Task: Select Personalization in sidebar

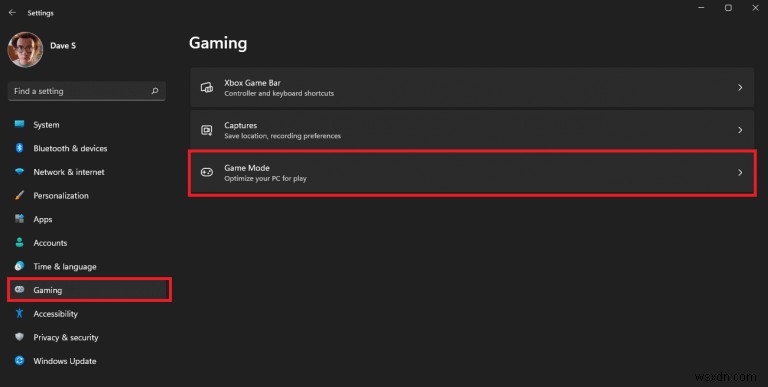Action: point(61,195)
